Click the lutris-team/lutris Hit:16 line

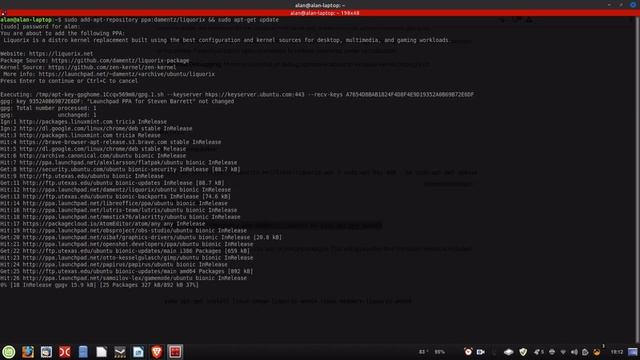pyautogui.click(x=118, y=210)
